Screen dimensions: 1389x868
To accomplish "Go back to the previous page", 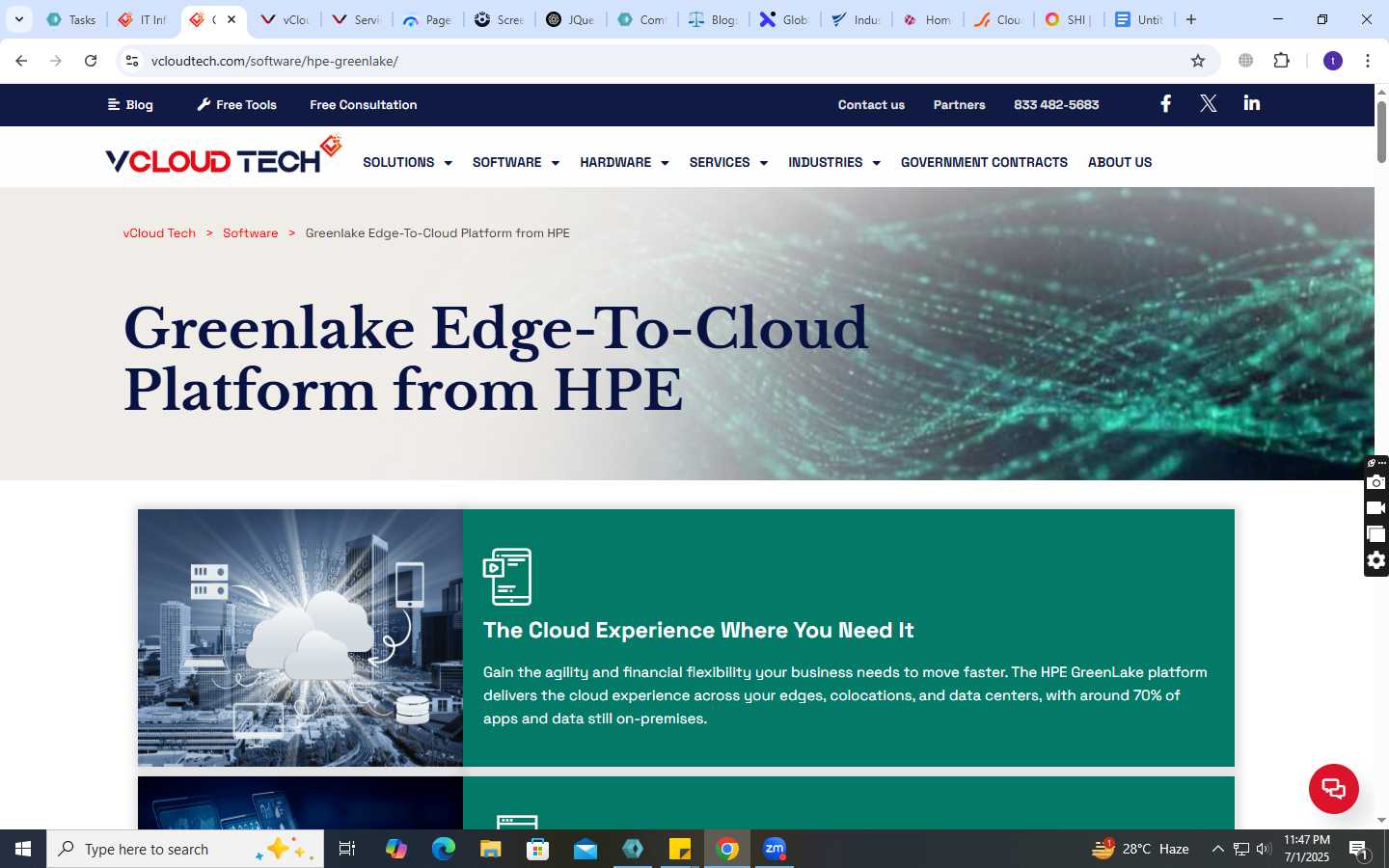I will (21, 61).
